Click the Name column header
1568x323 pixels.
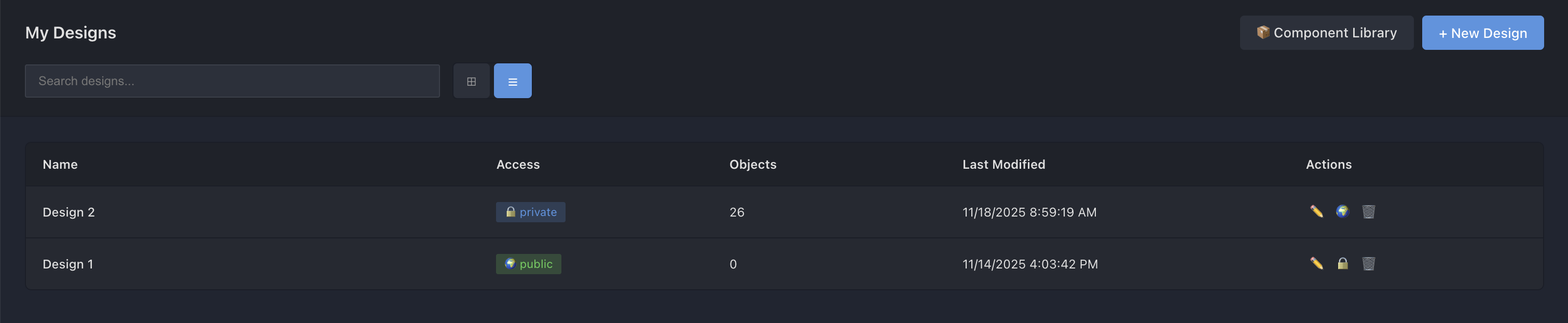pos(60,165)
